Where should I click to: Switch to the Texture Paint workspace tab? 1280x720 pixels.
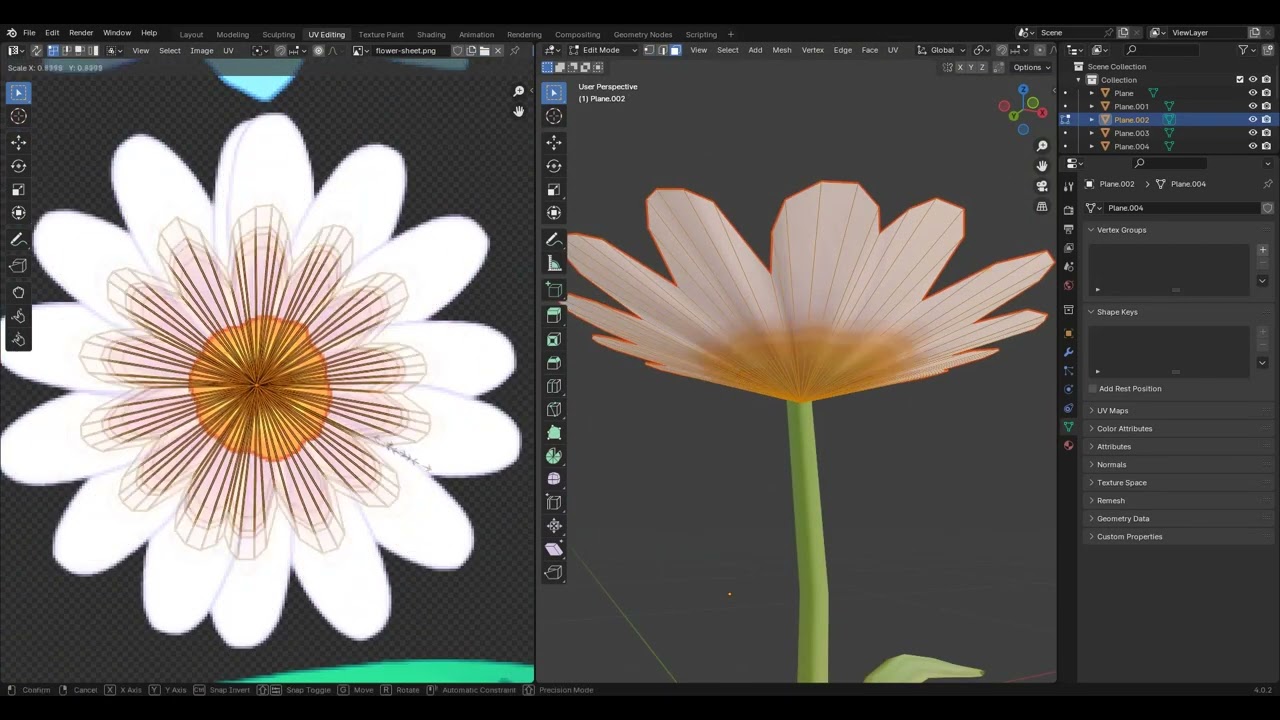click(x=381, y=34)
